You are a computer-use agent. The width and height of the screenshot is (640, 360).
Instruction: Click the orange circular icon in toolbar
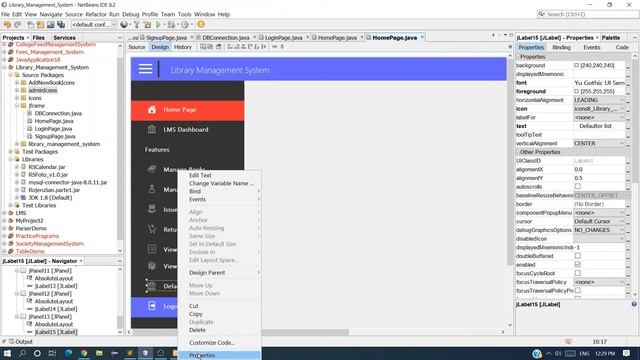(x=201, y=24)
